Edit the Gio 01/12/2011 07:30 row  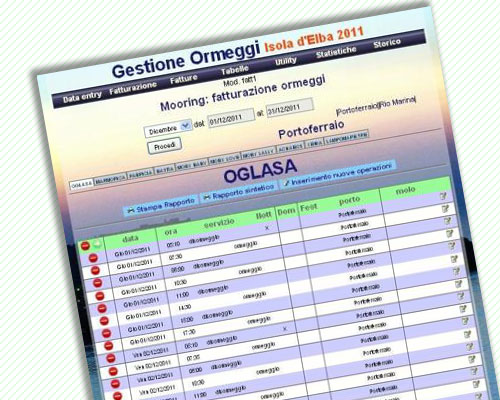[445, 209]
